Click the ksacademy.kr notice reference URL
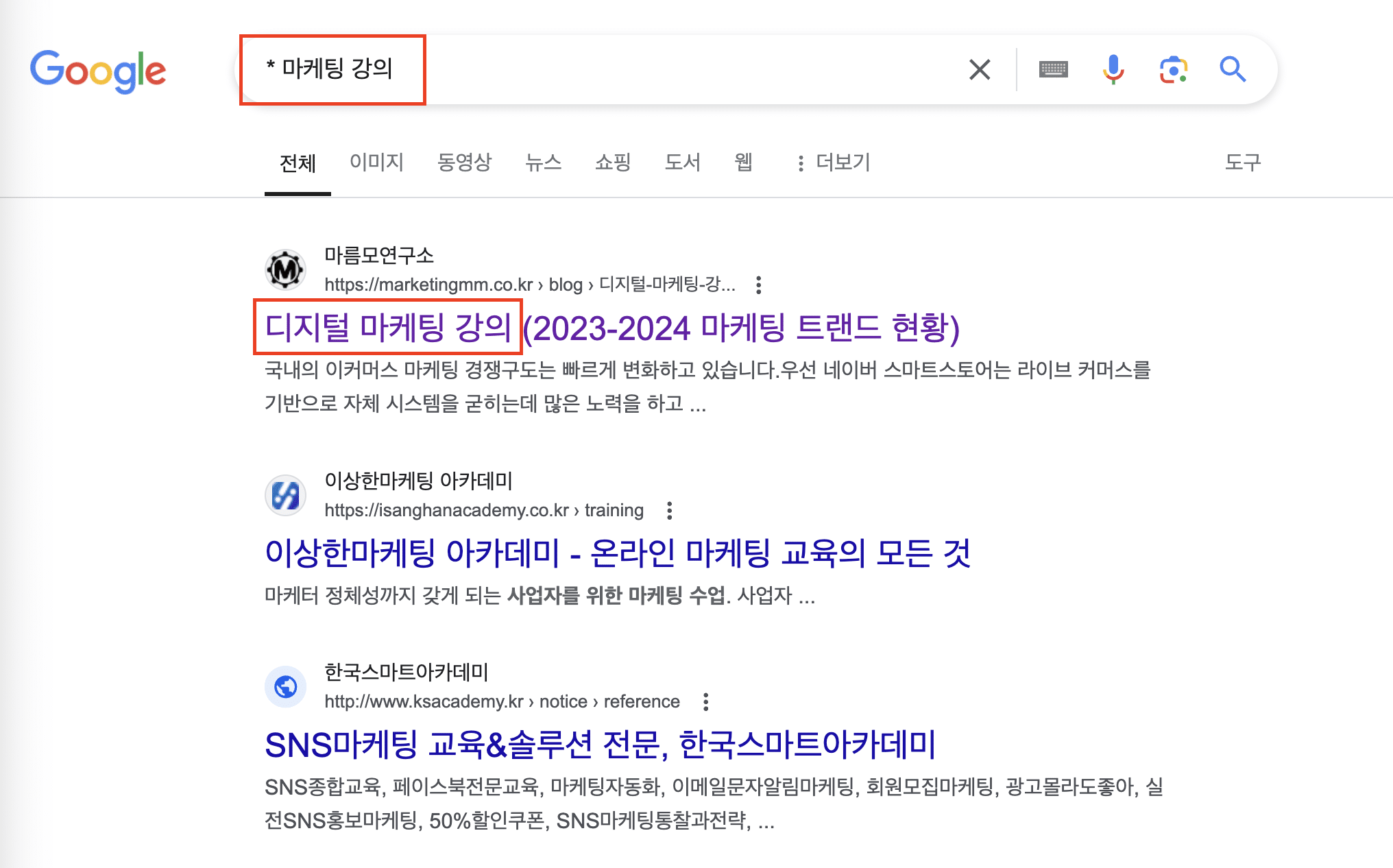Screen dimensions: 1393x868 (502, 701)
